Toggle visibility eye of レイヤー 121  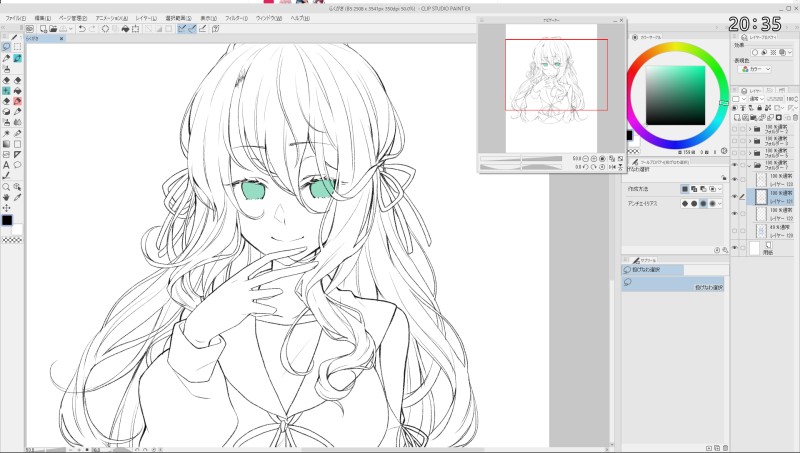tap(735, 196)
